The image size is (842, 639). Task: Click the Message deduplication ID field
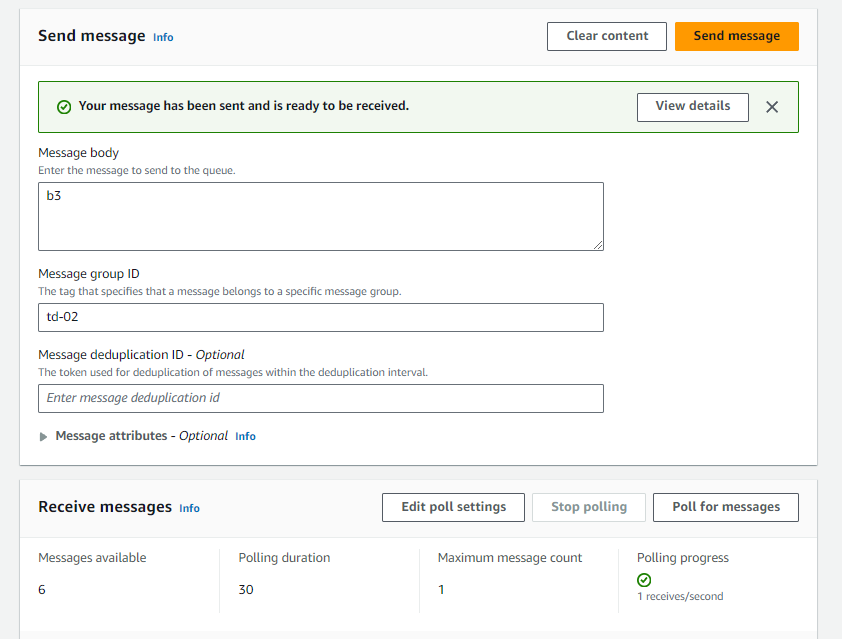tap(320, 398)
